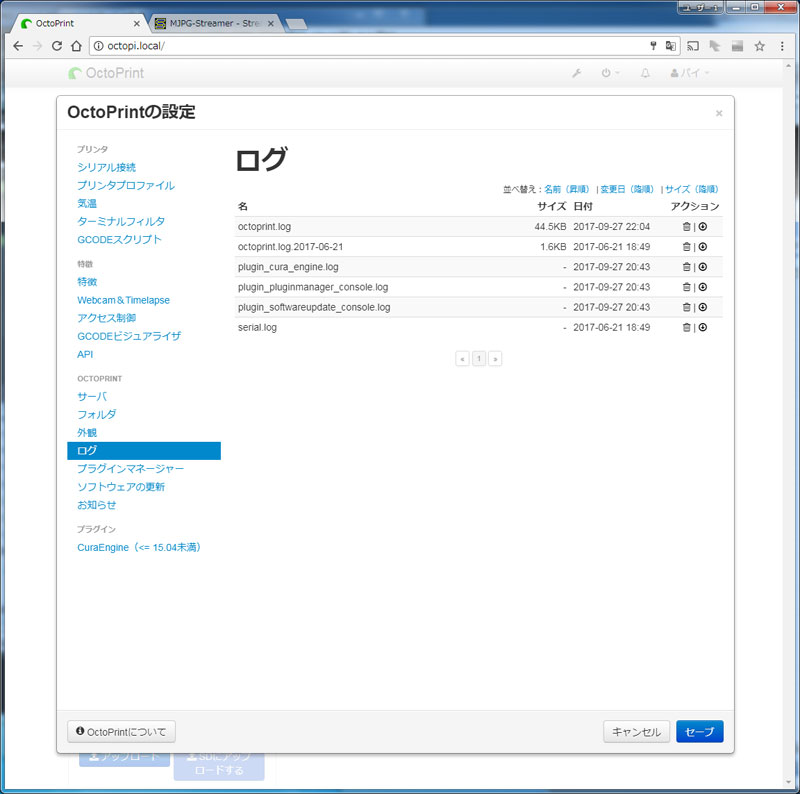Open アクセス制御 settings
This screenshot has height=794, width=800.
tap(106, 318)
